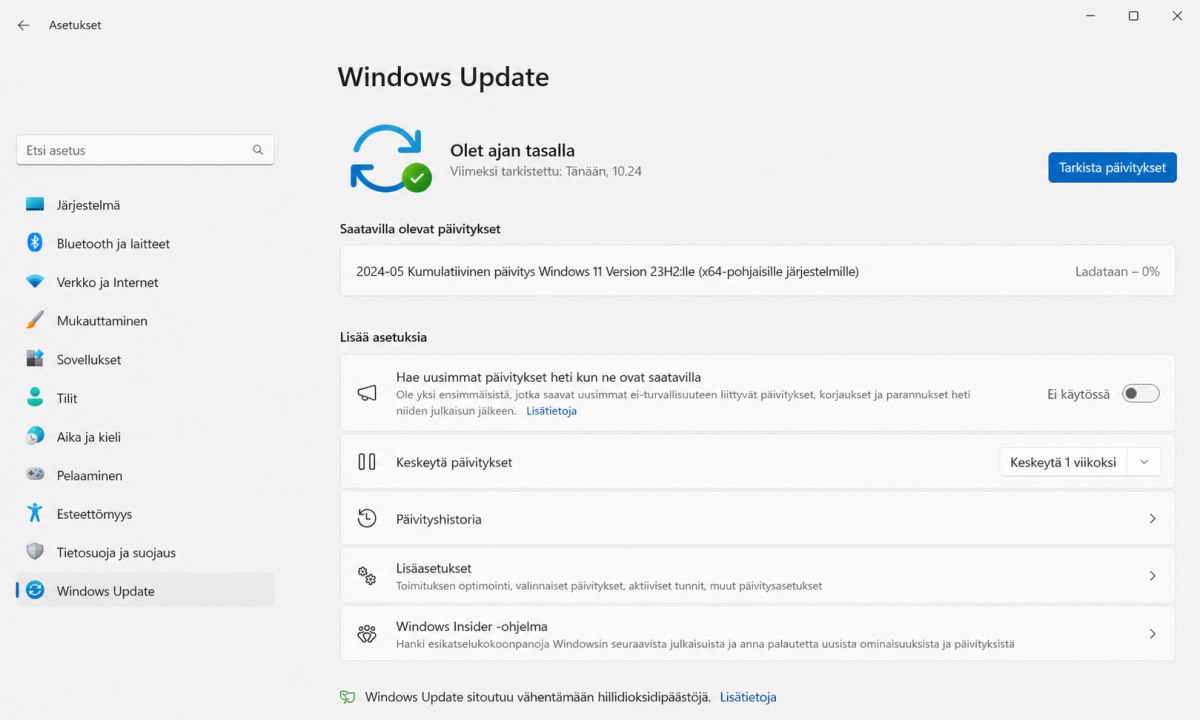
Task: Toggle the Hae uusimmat päivitykset switch
Action: pyautogui.click(x=1141, y=393)
